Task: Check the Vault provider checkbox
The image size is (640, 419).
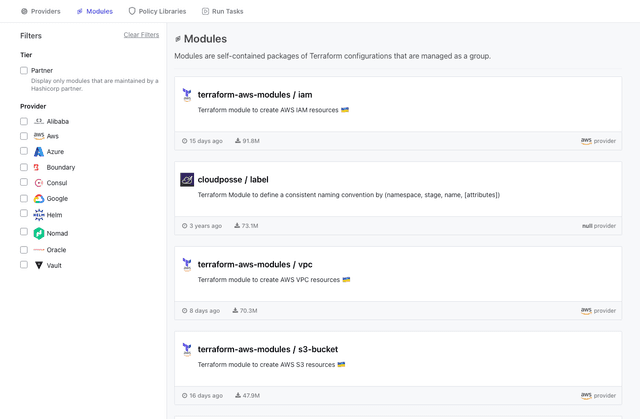Action: [x=24, y=265]
